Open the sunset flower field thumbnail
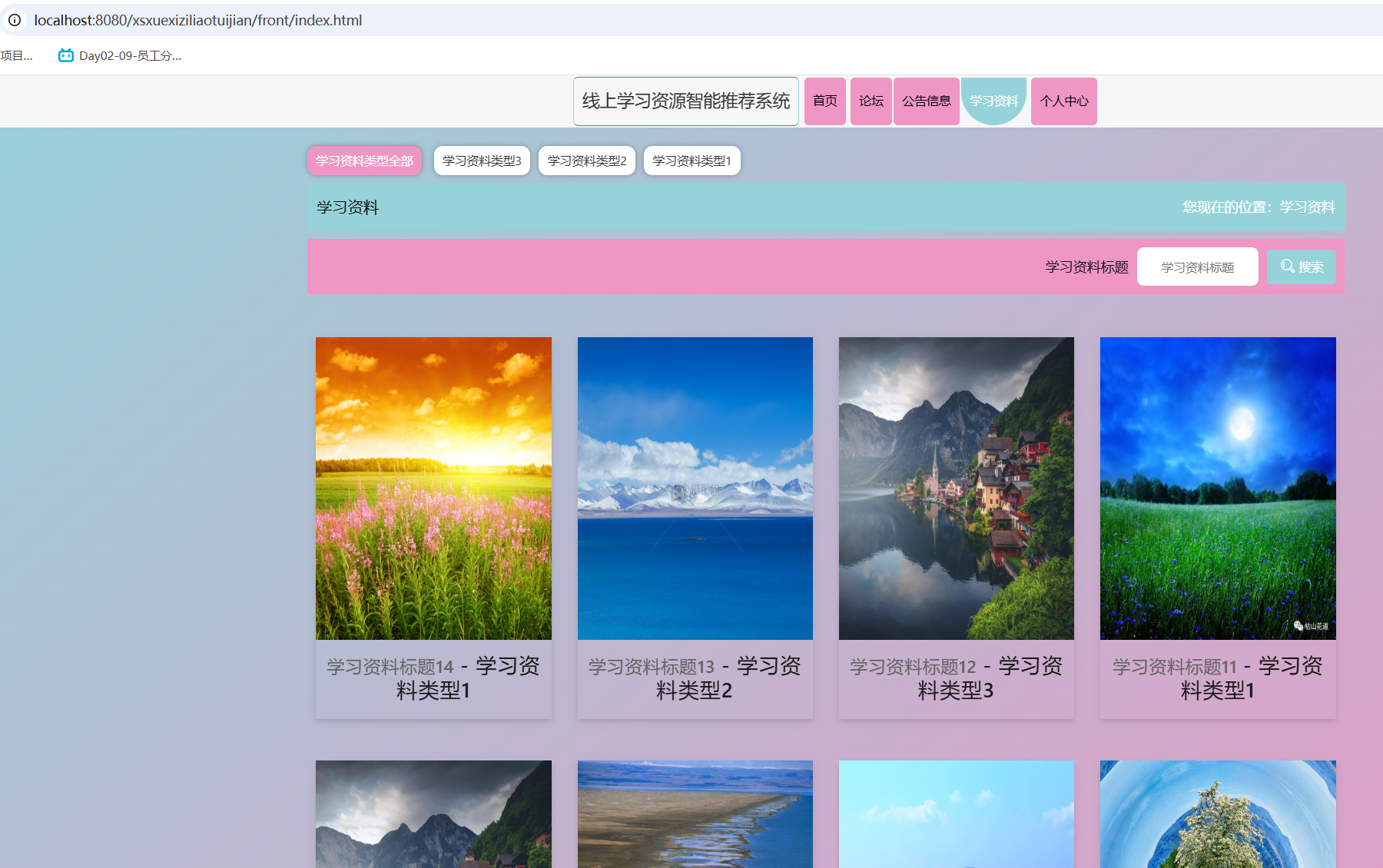This screenshot has height=868, width=1383. (x=433, y=489)
